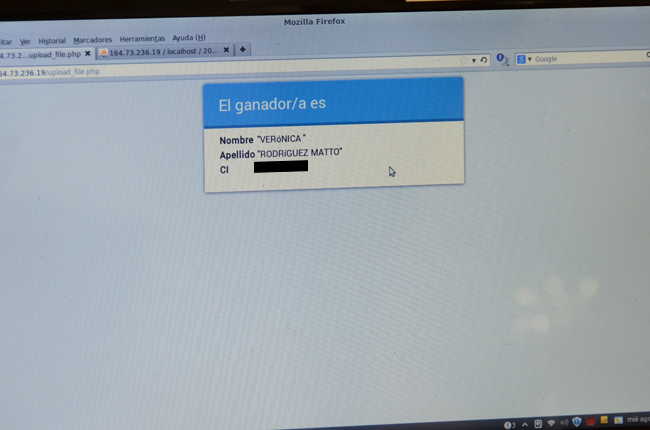Open a new tab with plus button
Image resolution: width=650 pixels, height=430 pixels.
pos(243,49)
